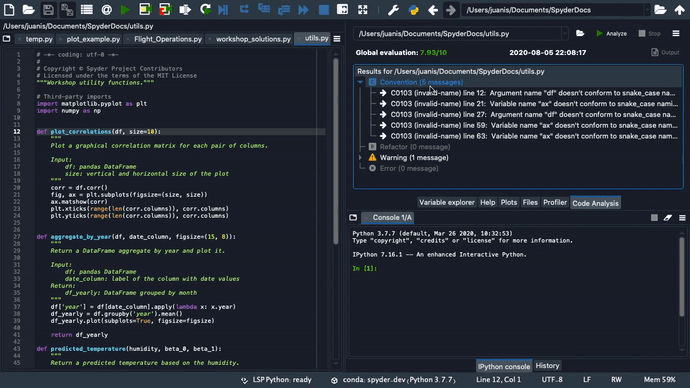
Task: Switch to plot_example.py tab
Action: tap(93, 39)
